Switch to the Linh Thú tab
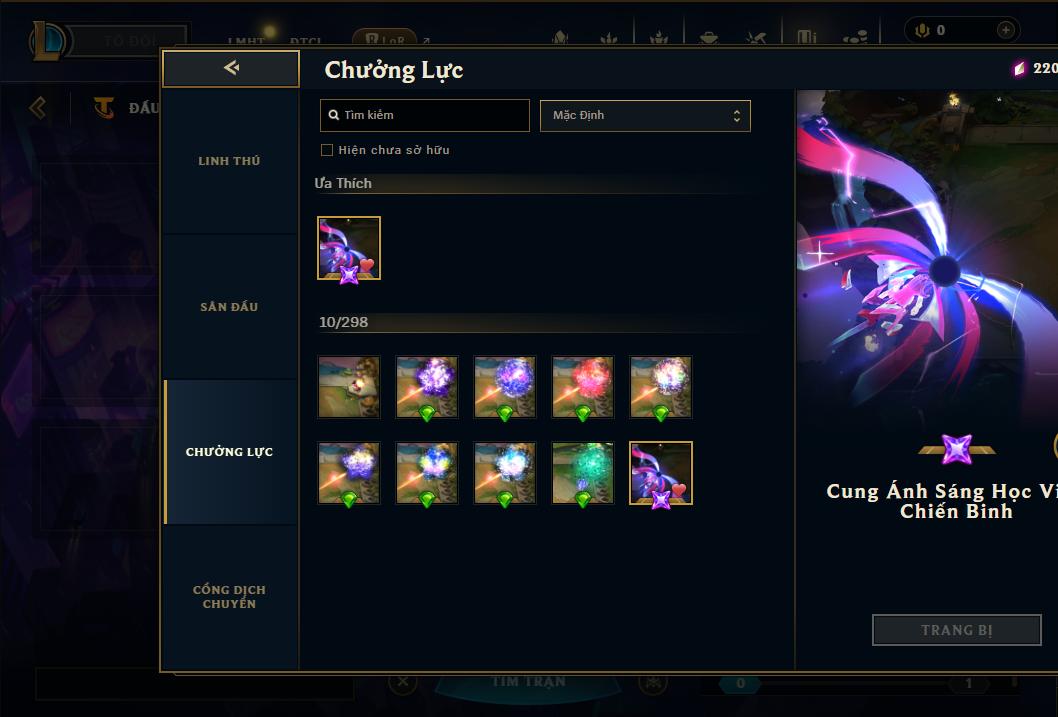The image size is (1058, 717). coord(230,161)
